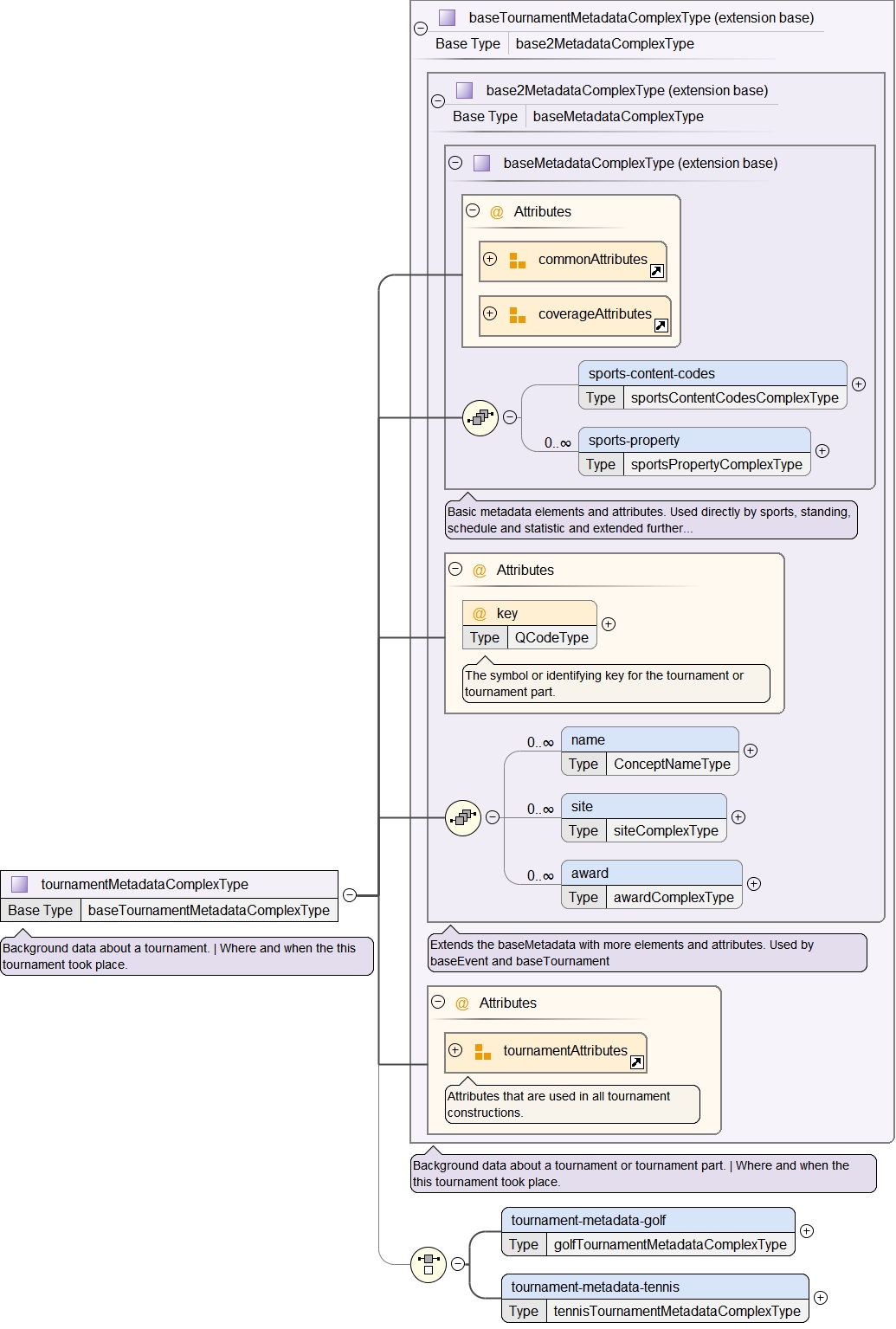Viewport: 896px width, 1329px height.
Task: Expand the tournament-metadata-golf element
Action: 807,1231
